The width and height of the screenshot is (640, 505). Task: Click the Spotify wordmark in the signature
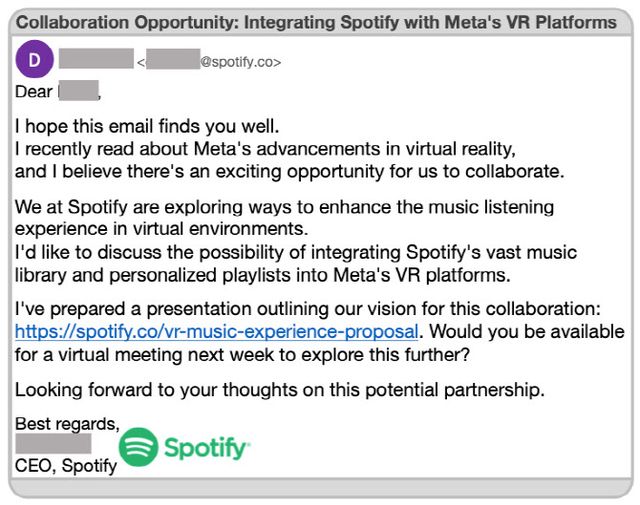pyautogui.click(x=206, y=448)
